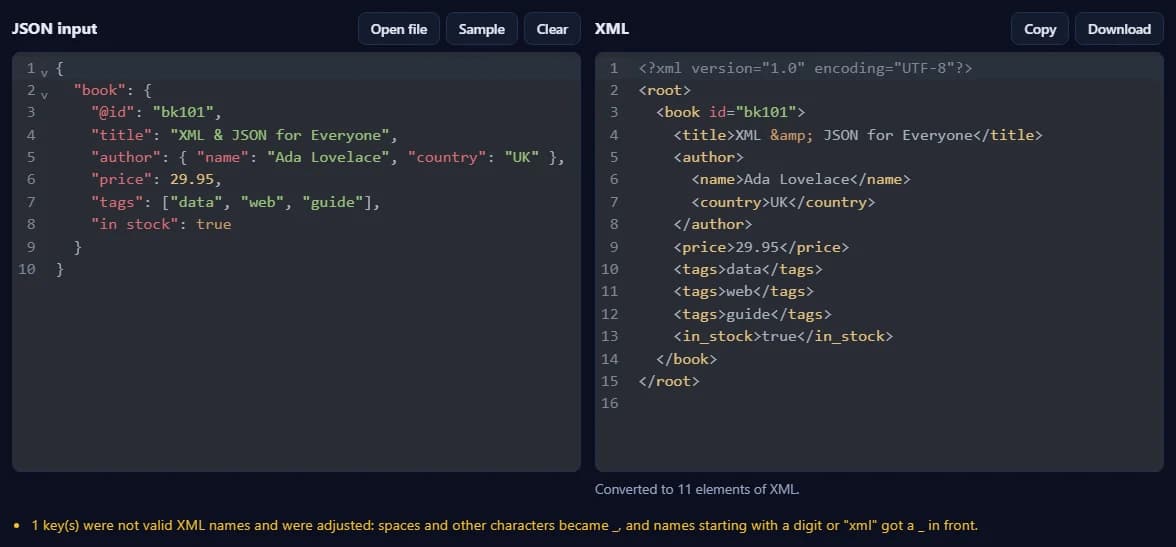Click the <tags>web</tags> line
This screenshot has width=1176, height=547.
(x=743, y=292)
